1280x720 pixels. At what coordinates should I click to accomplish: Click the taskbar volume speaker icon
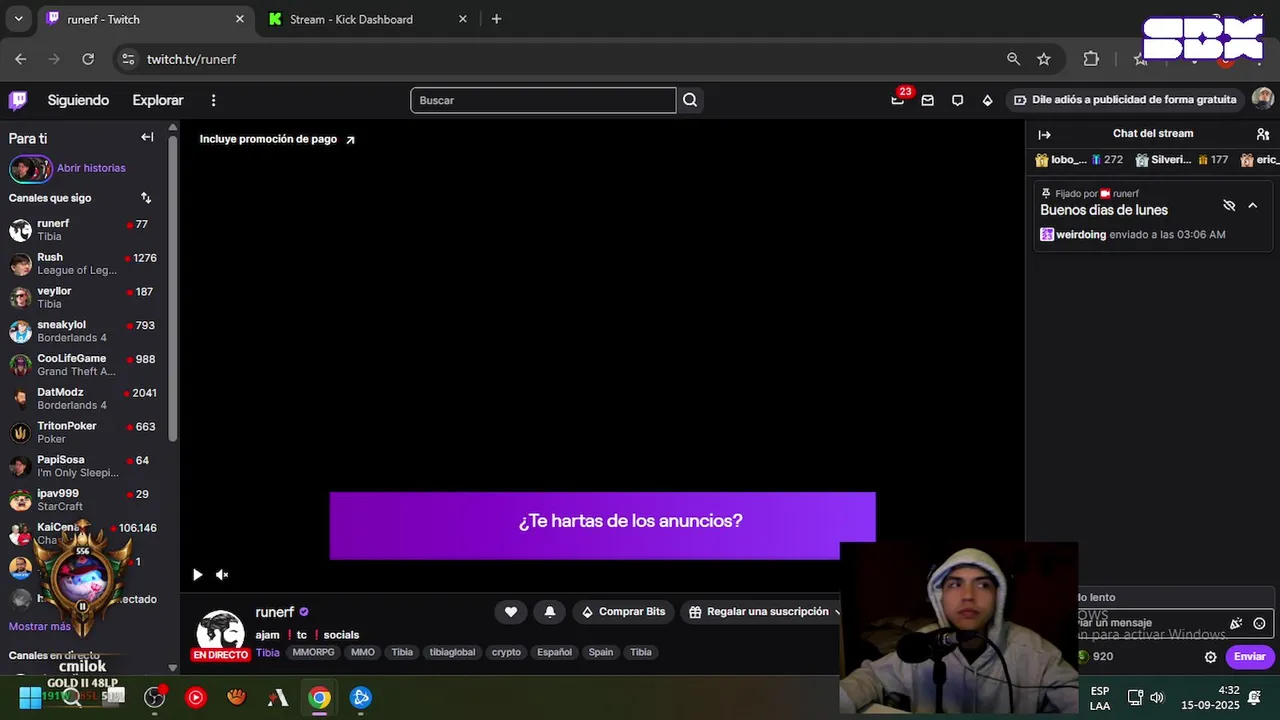point(1157,697)
